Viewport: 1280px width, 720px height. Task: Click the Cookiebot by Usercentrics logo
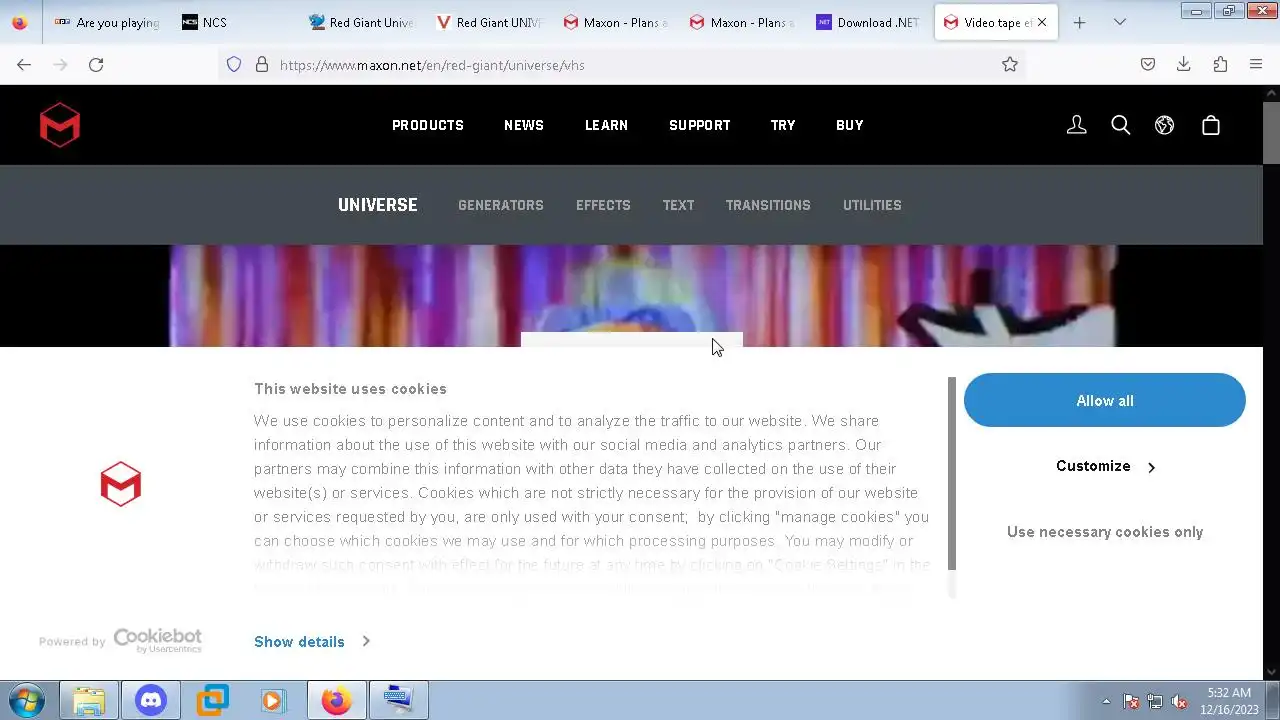pyautogui.click(x=158, y=641)
